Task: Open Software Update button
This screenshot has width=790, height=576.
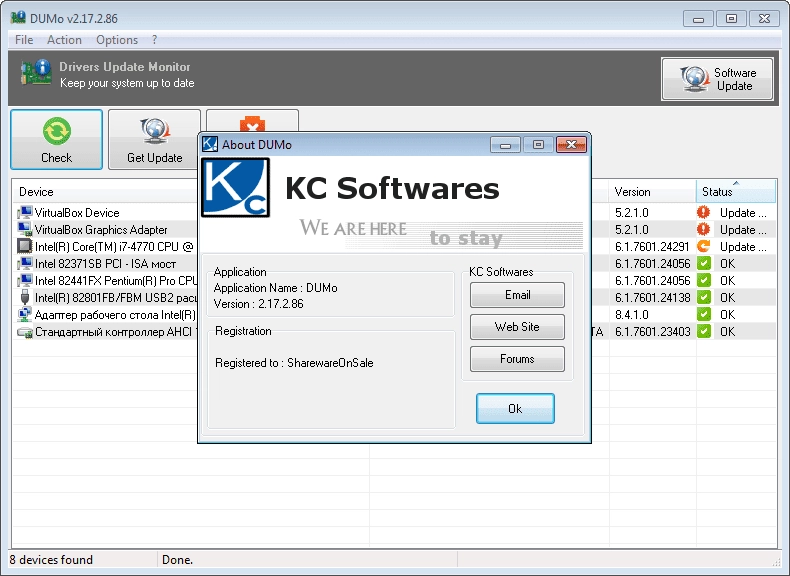Action: tap(717, 79)
